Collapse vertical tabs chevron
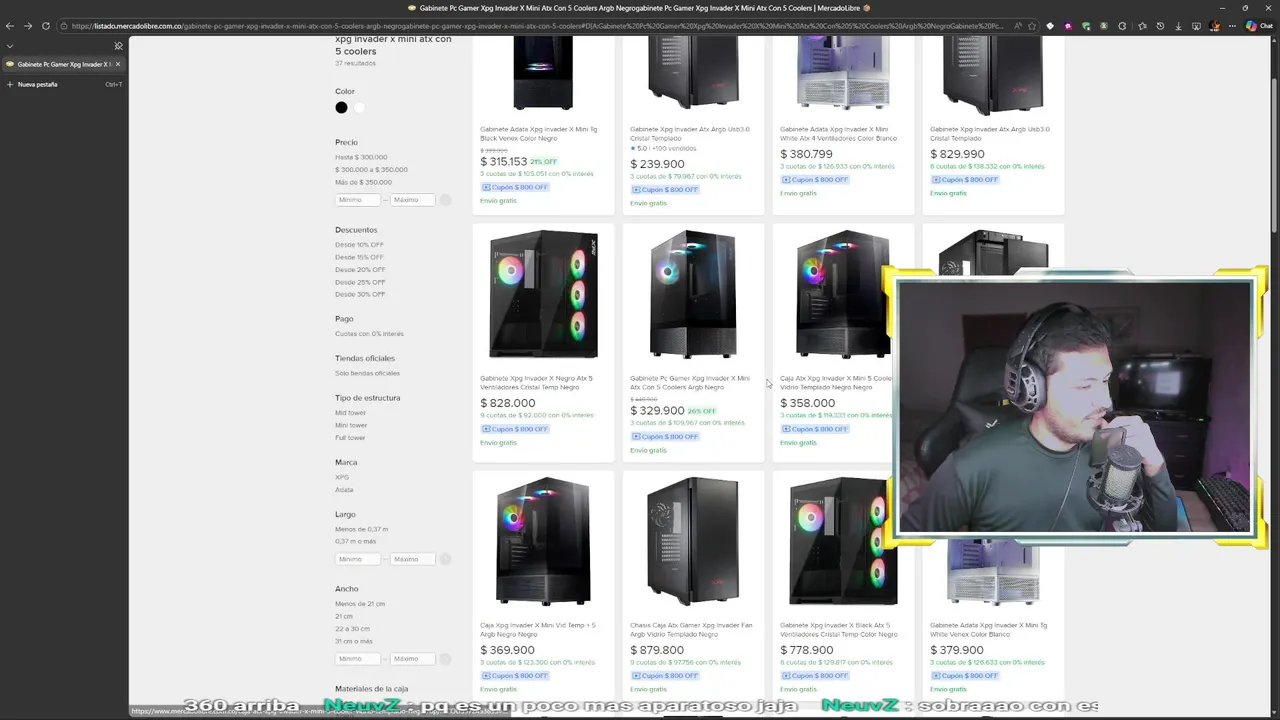Screen dimensions: 1280x720 pos(10,46)
